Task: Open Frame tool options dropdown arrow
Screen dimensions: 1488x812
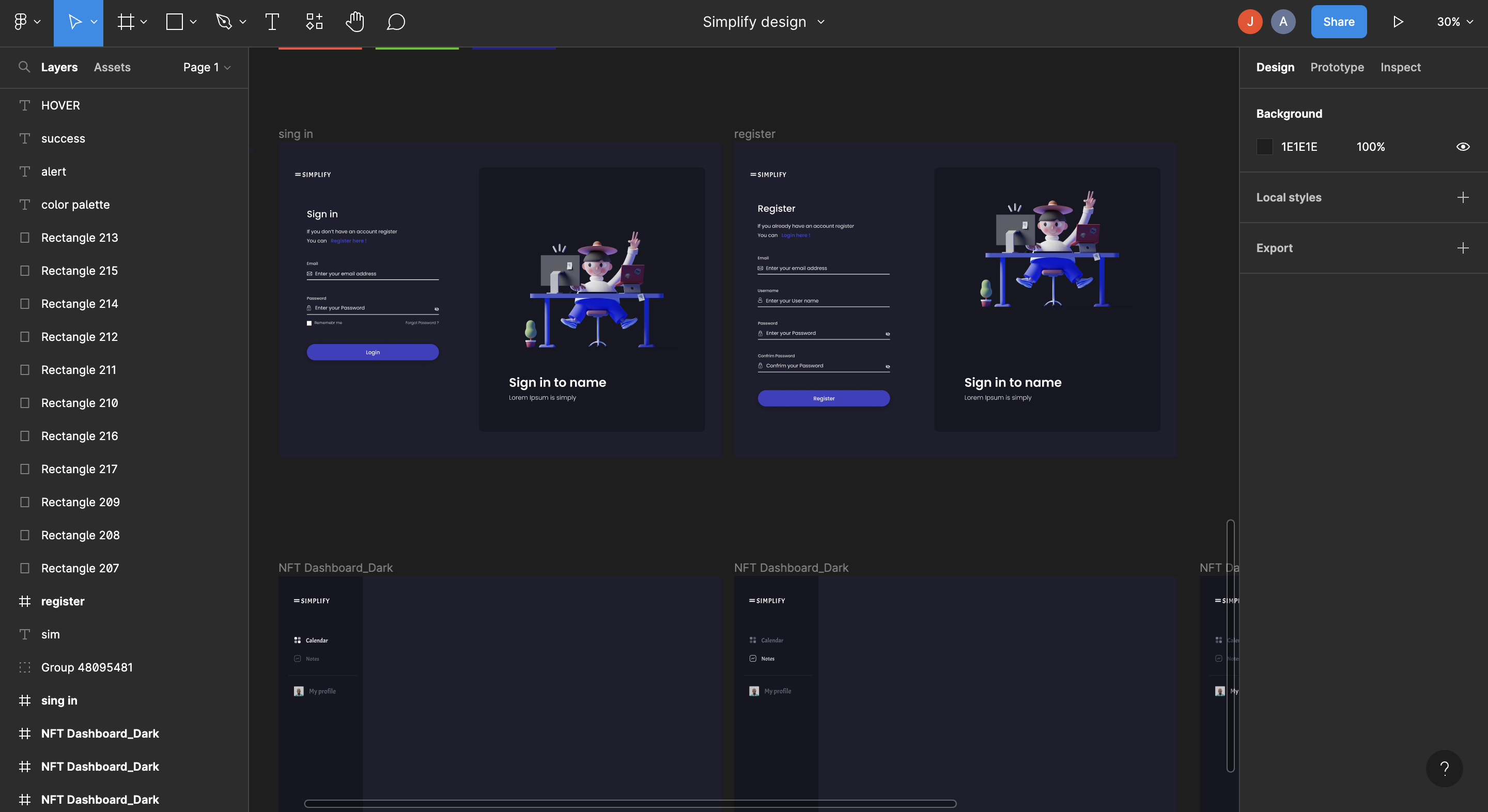Action: [x=144, y=22]
